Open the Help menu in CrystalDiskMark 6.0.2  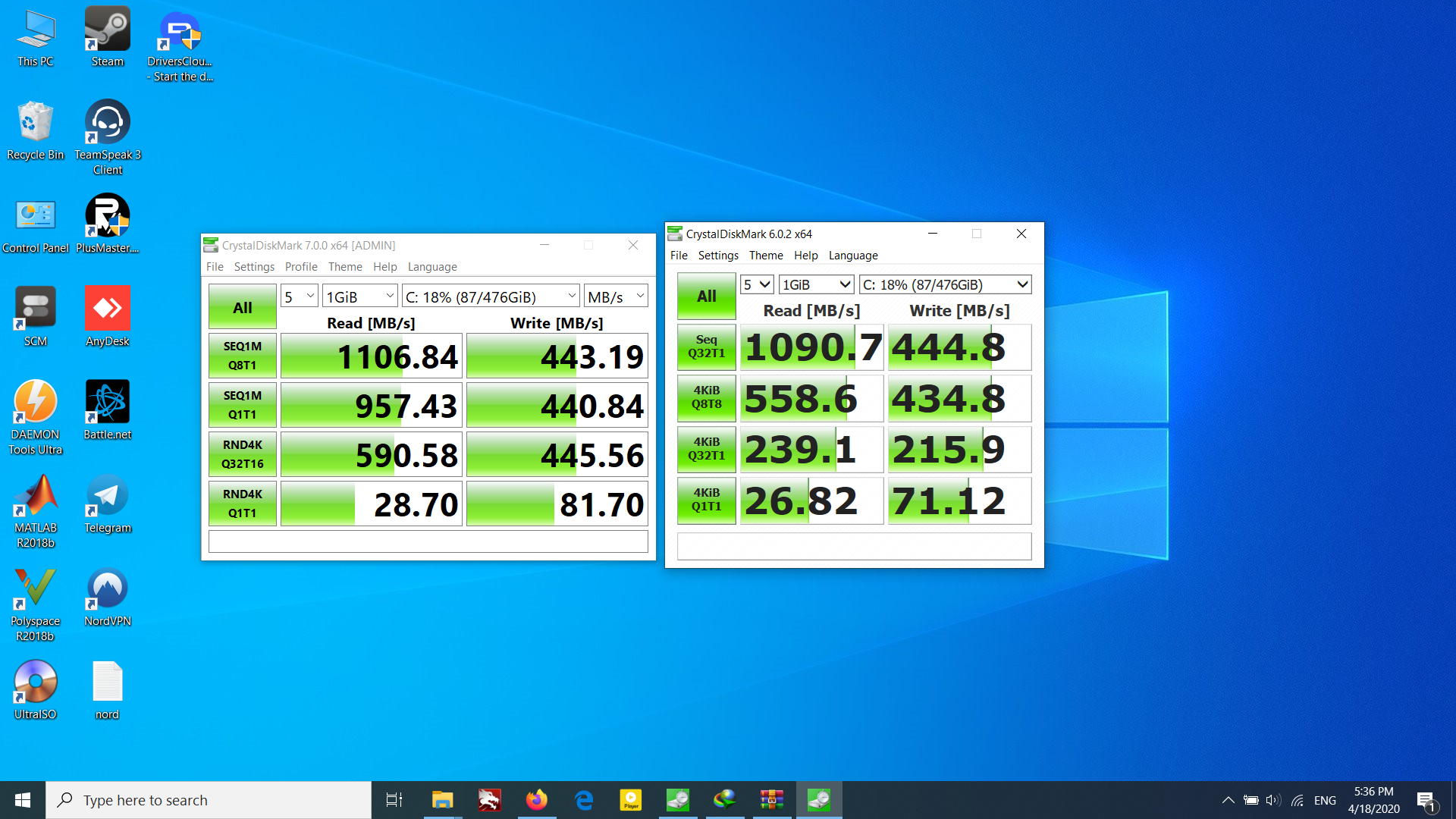806,256
